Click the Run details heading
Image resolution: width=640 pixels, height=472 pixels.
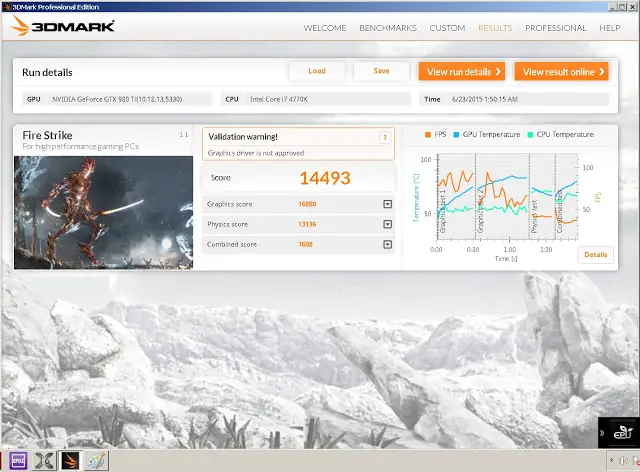pyautogui.click(x=47, y=72)
